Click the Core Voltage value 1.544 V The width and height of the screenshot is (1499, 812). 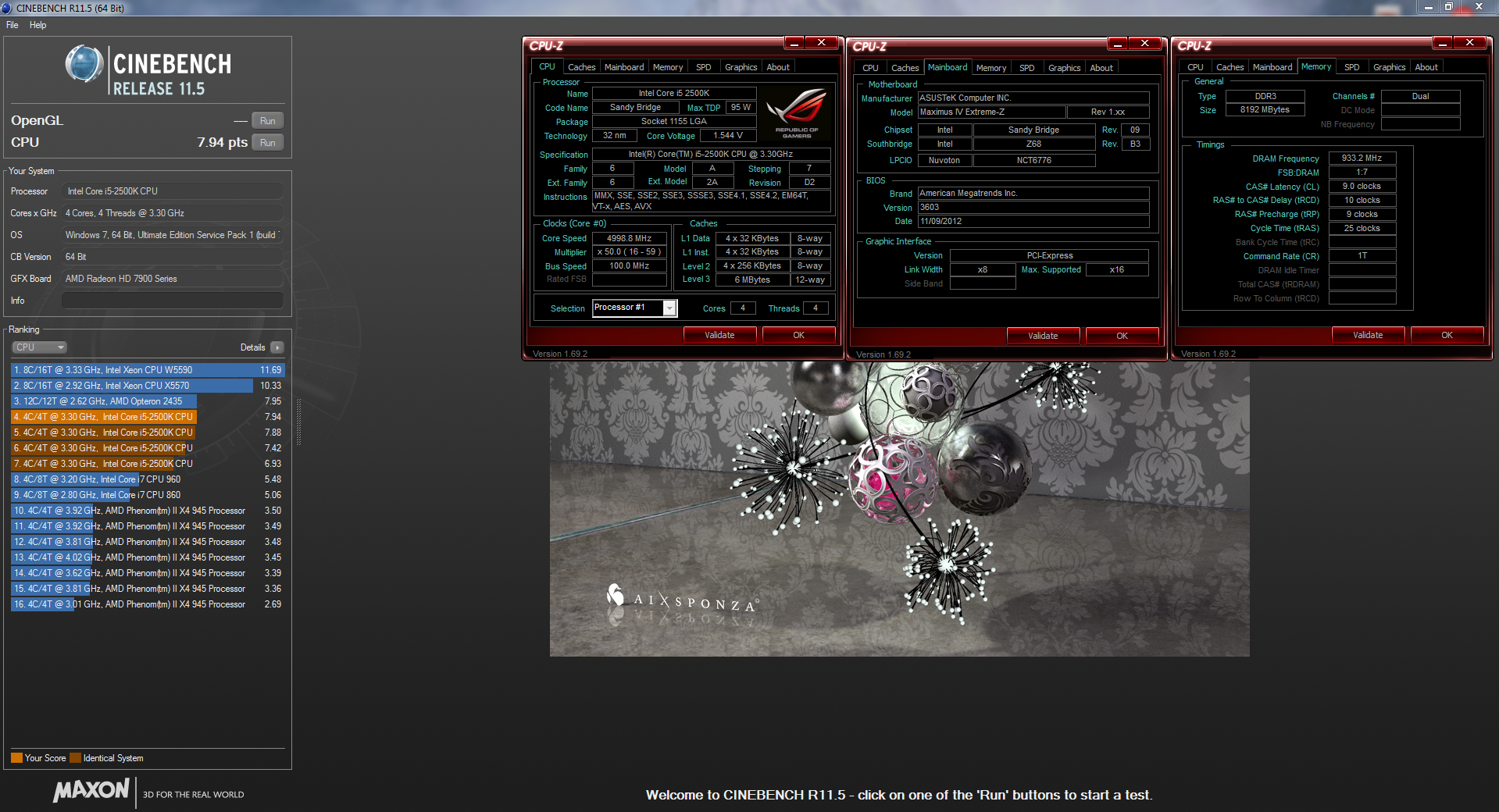click(728, 136)
